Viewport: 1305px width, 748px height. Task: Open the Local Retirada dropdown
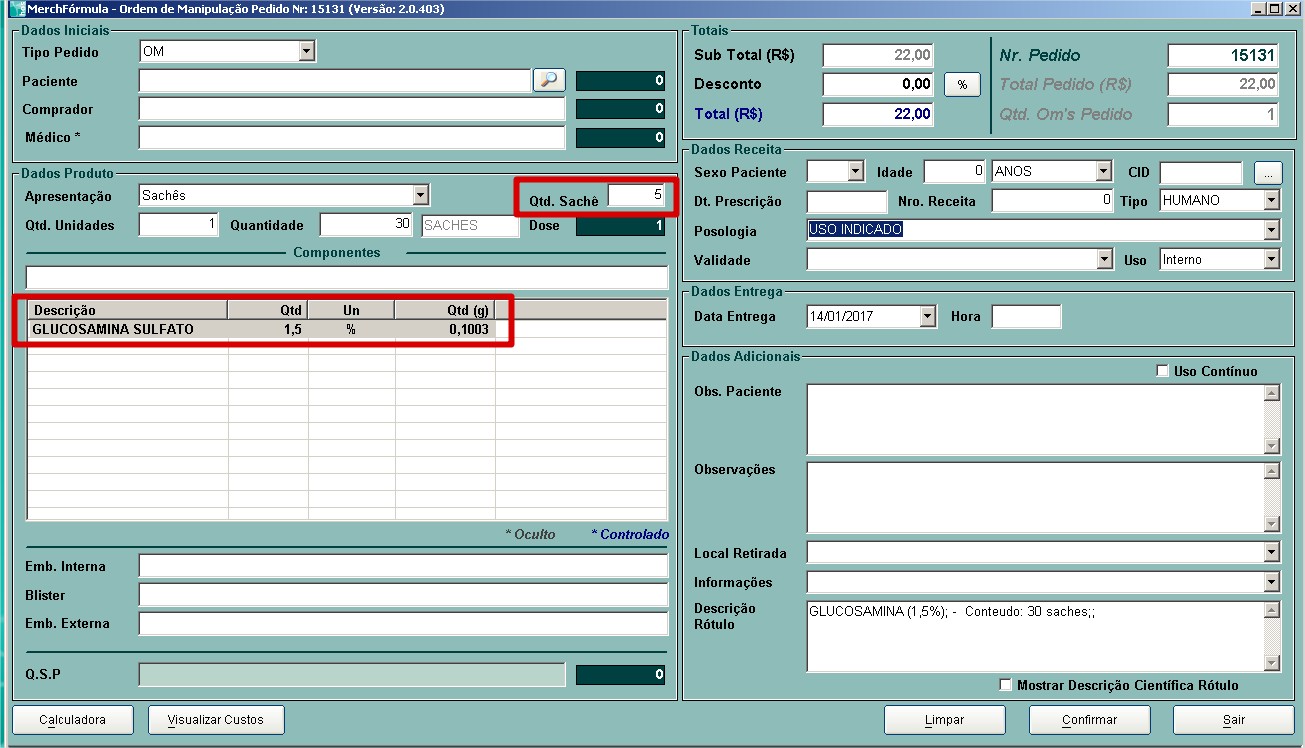pyautogui.click(x=1271, y=553)
